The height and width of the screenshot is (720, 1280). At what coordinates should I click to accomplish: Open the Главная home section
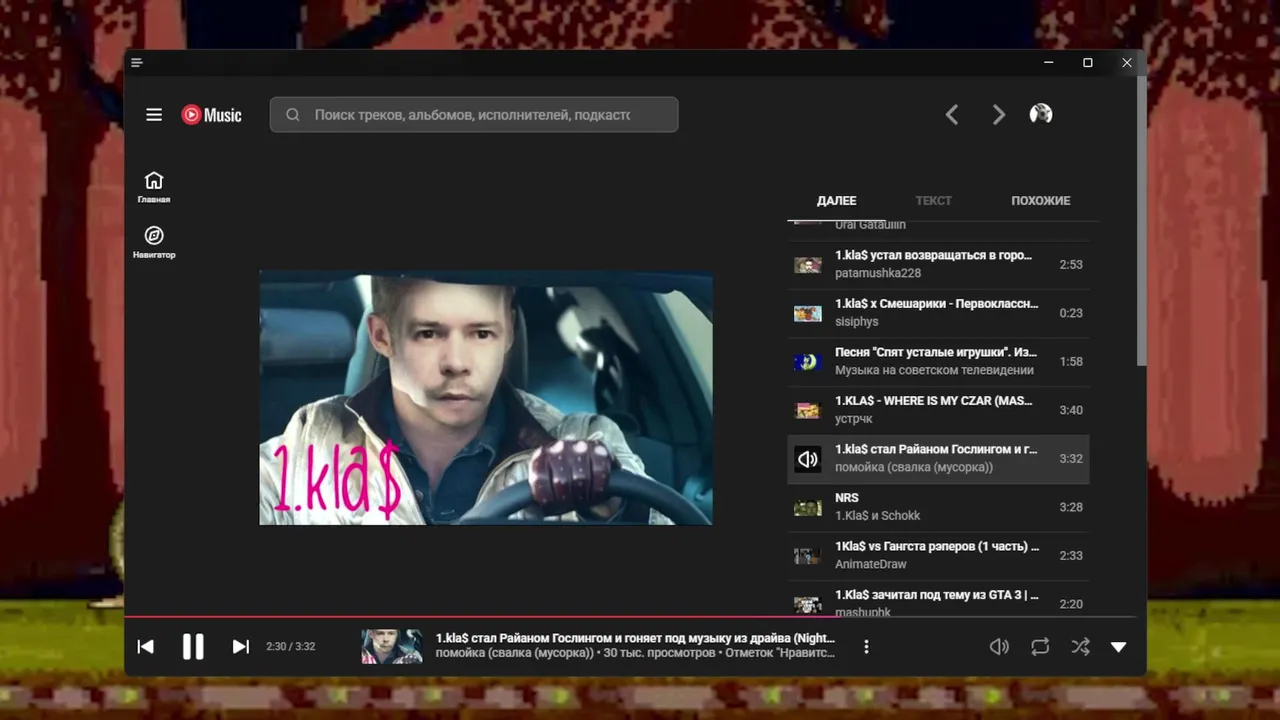point(154,187)
